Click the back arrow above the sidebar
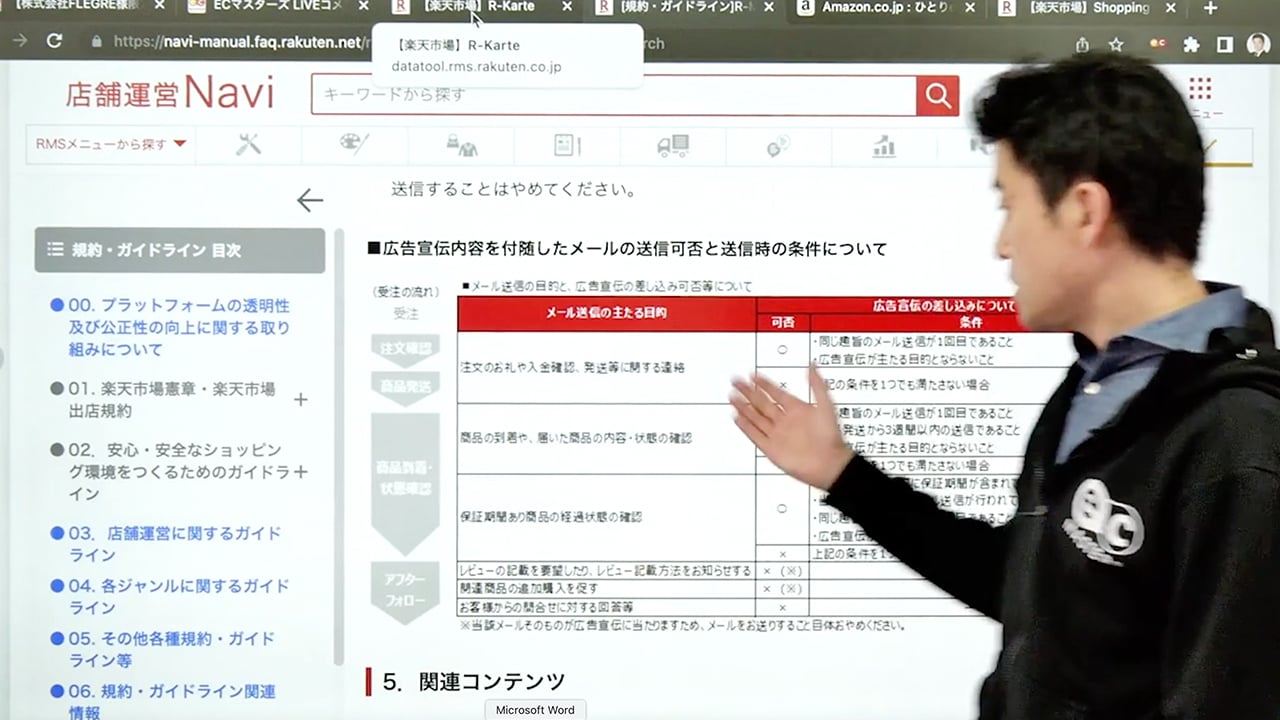Image resolution: width=1280 pixels, height=720 pixels. (310, 200)
